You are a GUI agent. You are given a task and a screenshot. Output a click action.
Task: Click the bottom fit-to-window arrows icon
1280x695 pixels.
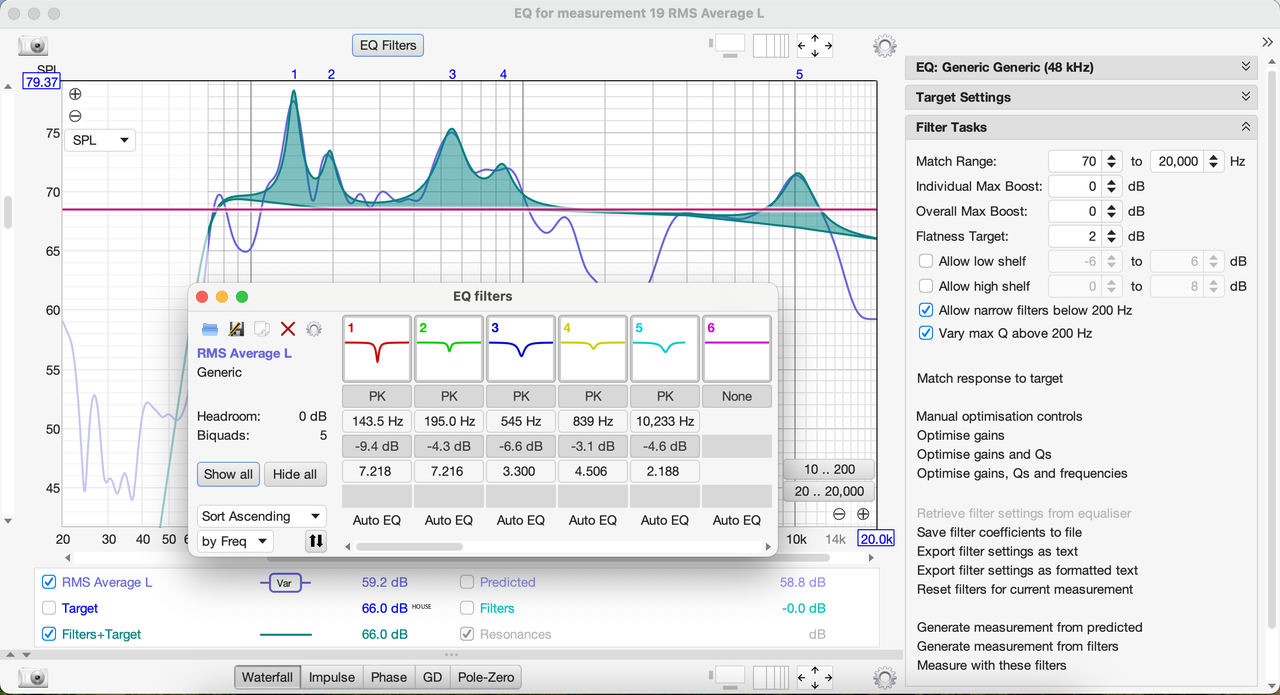814,678
